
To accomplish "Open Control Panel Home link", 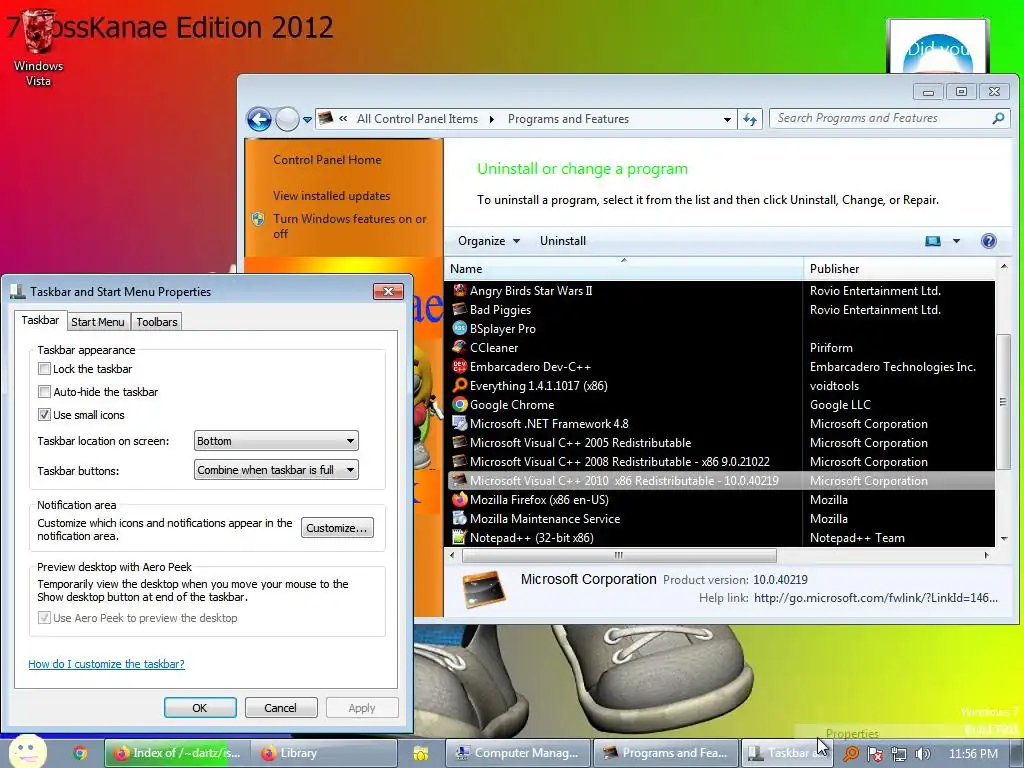I will (x=327, y=160).
